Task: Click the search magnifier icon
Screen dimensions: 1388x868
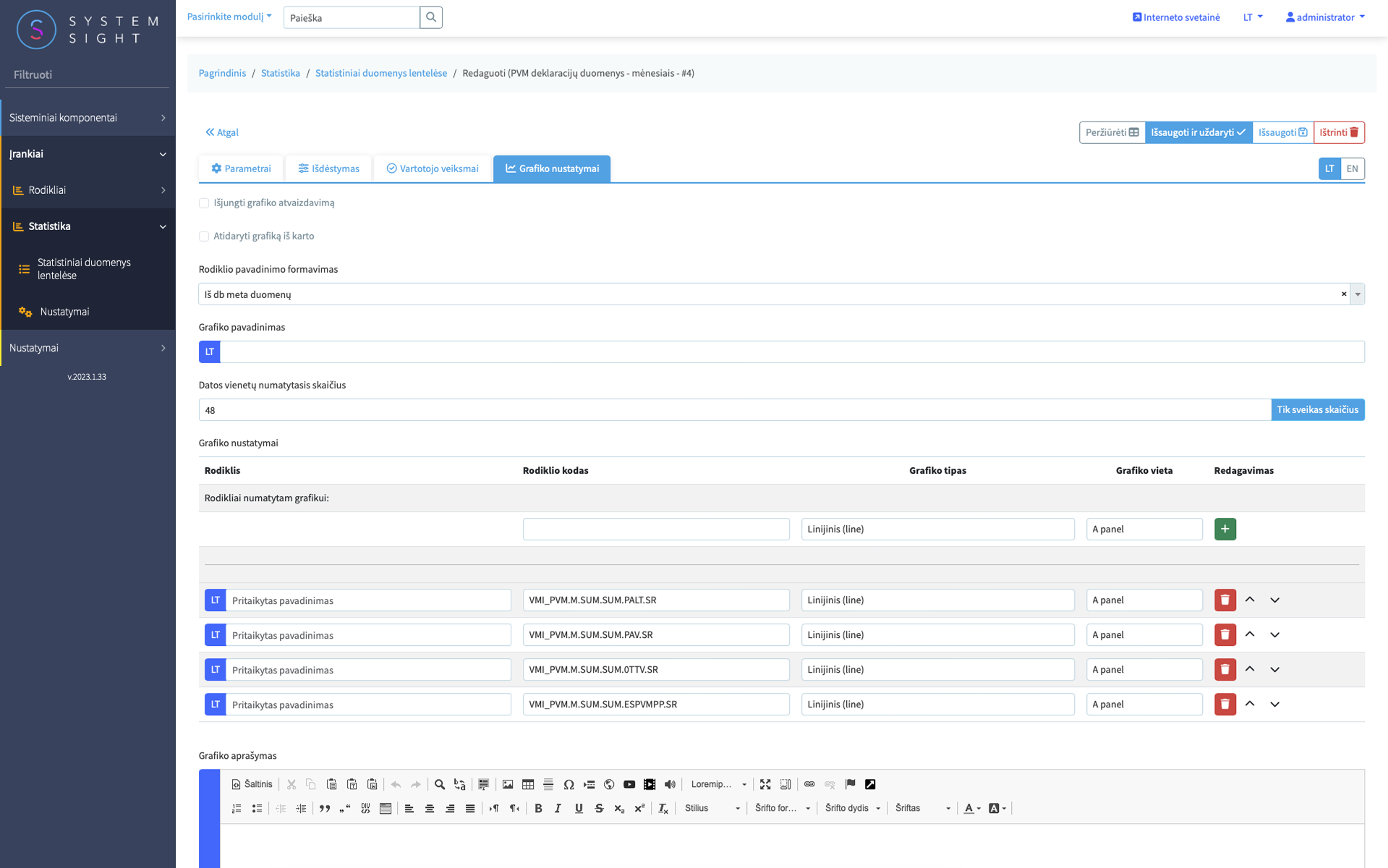Action: tap(431, 17)
